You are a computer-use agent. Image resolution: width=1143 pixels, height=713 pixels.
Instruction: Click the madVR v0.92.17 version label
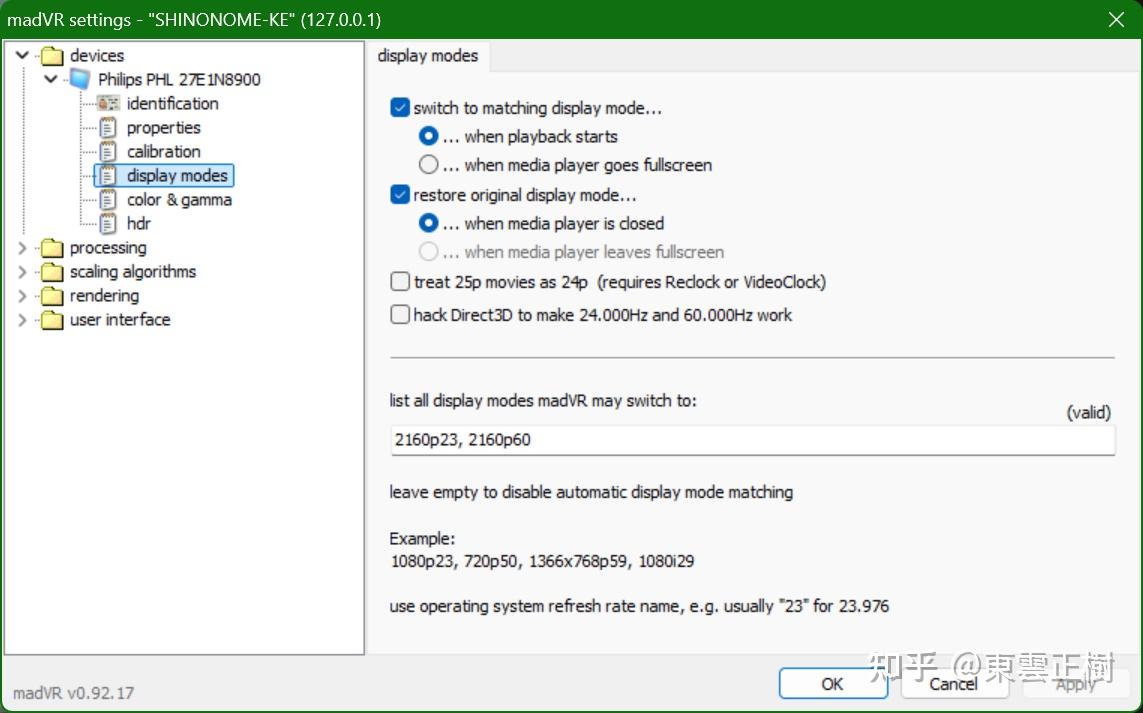74,693
